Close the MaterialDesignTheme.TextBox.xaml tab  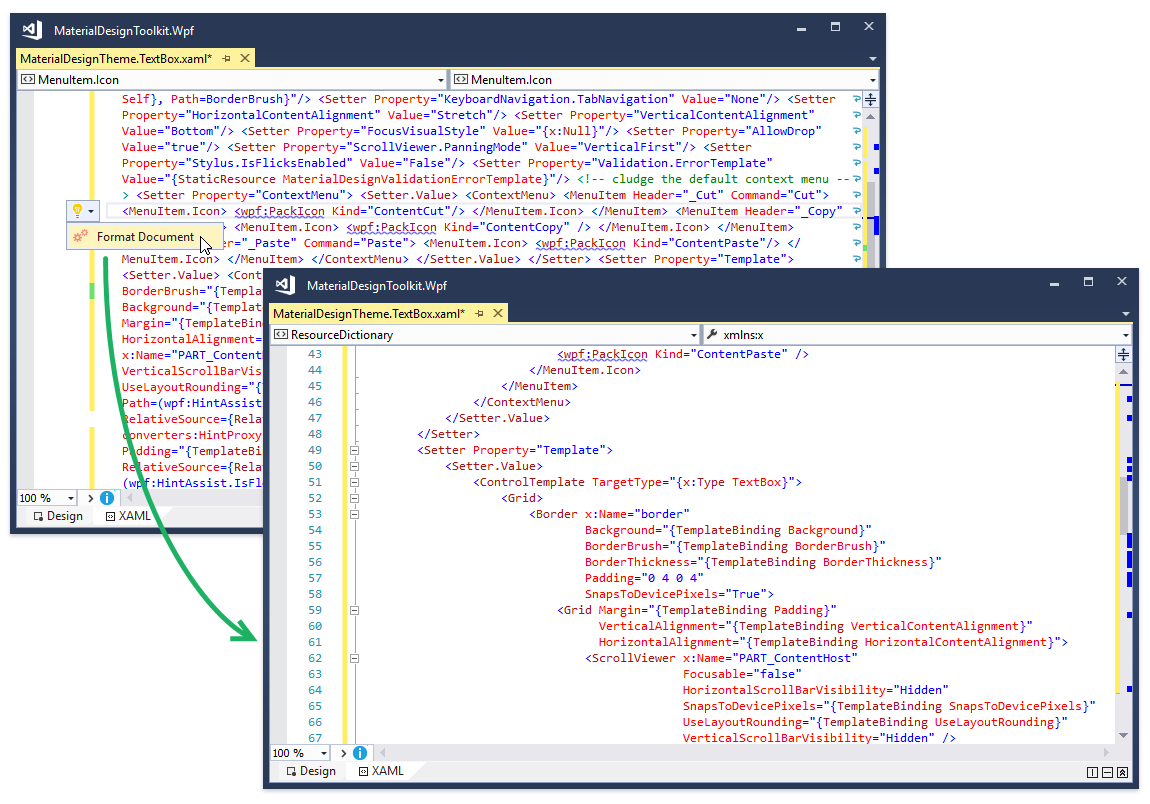coord(497,313)
